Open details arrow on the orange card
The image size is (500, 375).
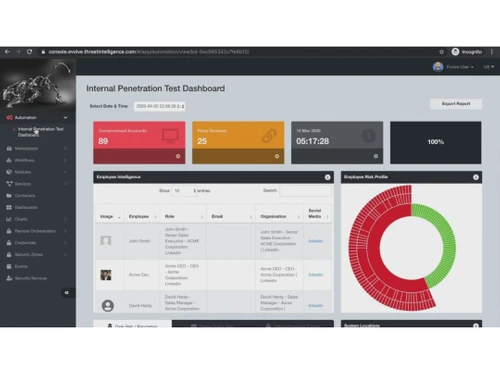(x=277, y=156)
